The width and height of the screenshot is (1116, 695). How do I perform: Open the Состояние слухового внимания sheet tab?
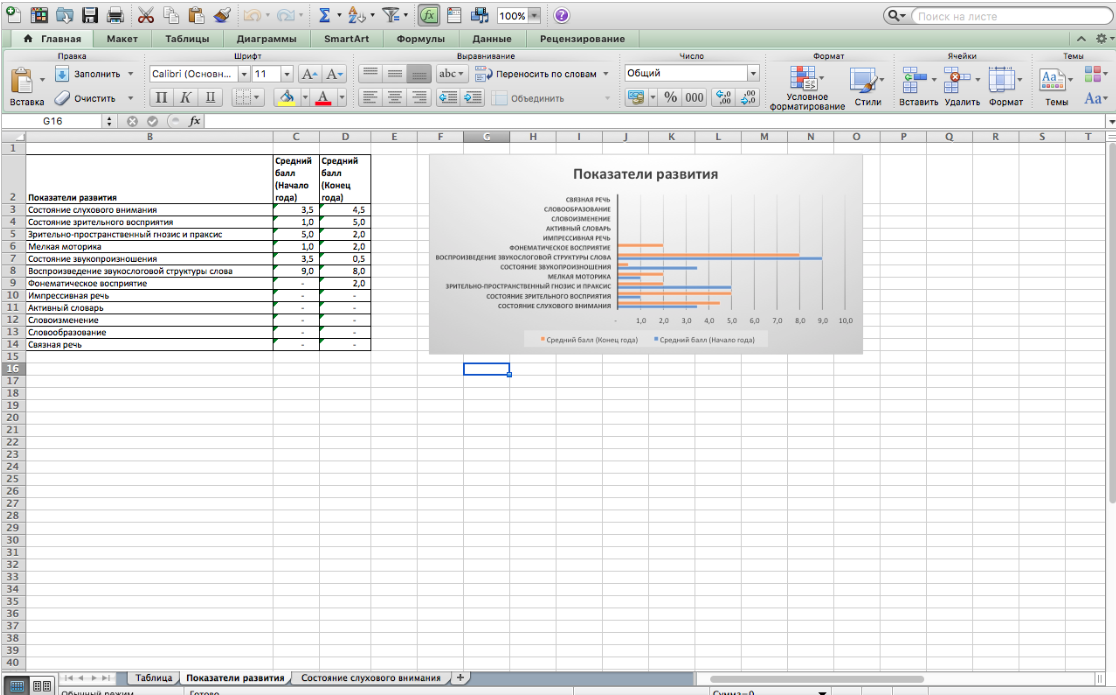pos(370,678)
